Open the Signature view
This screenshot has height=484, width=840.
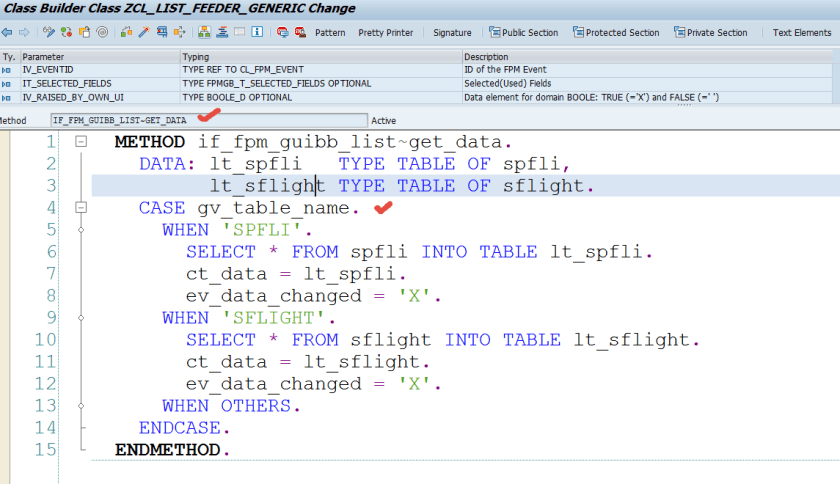pyautogui.click(x=452, y=32)
